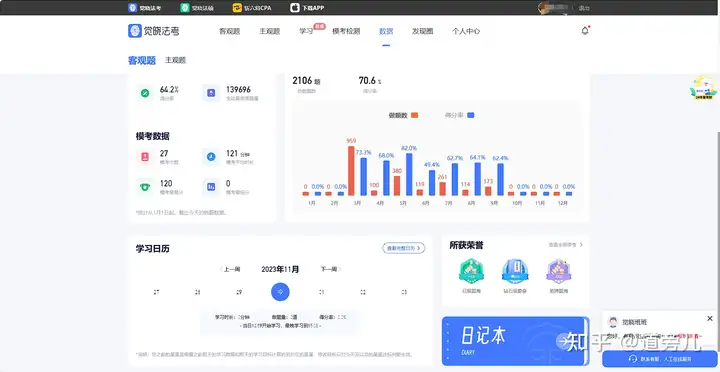The height and width of the screenshot is (372, 720).
Task: Close the customer service chat popup
Action: 709,318
